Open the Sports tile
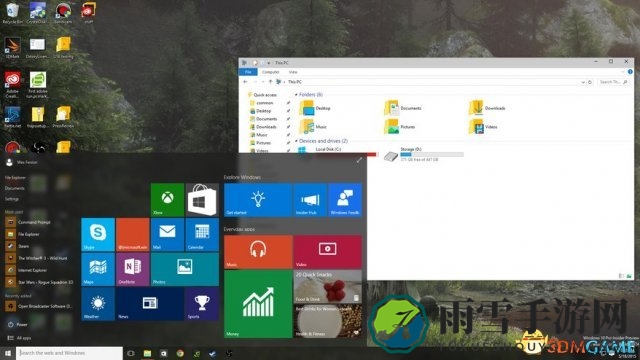640x360 pixels. (x=202, y=304)
